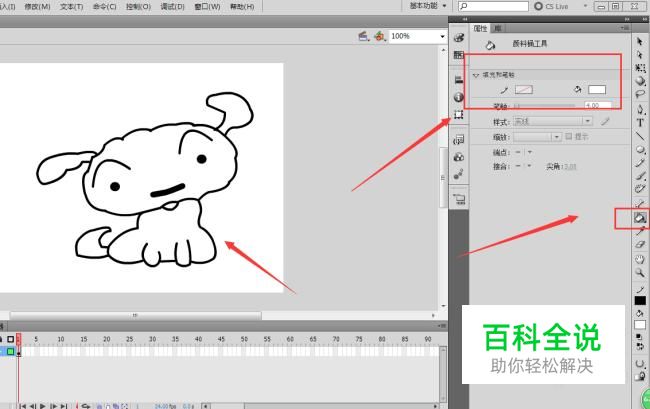Open the collapsed Transform panel icon
The image size is (650, 409).
pos(458,114)
